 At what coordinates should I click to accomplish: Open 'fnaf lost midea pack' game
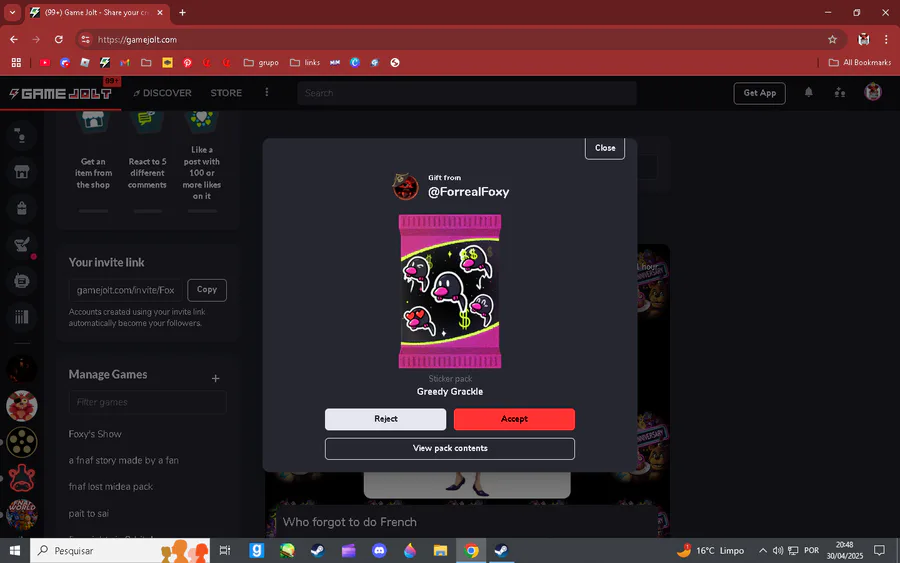(x=111, y=487)
